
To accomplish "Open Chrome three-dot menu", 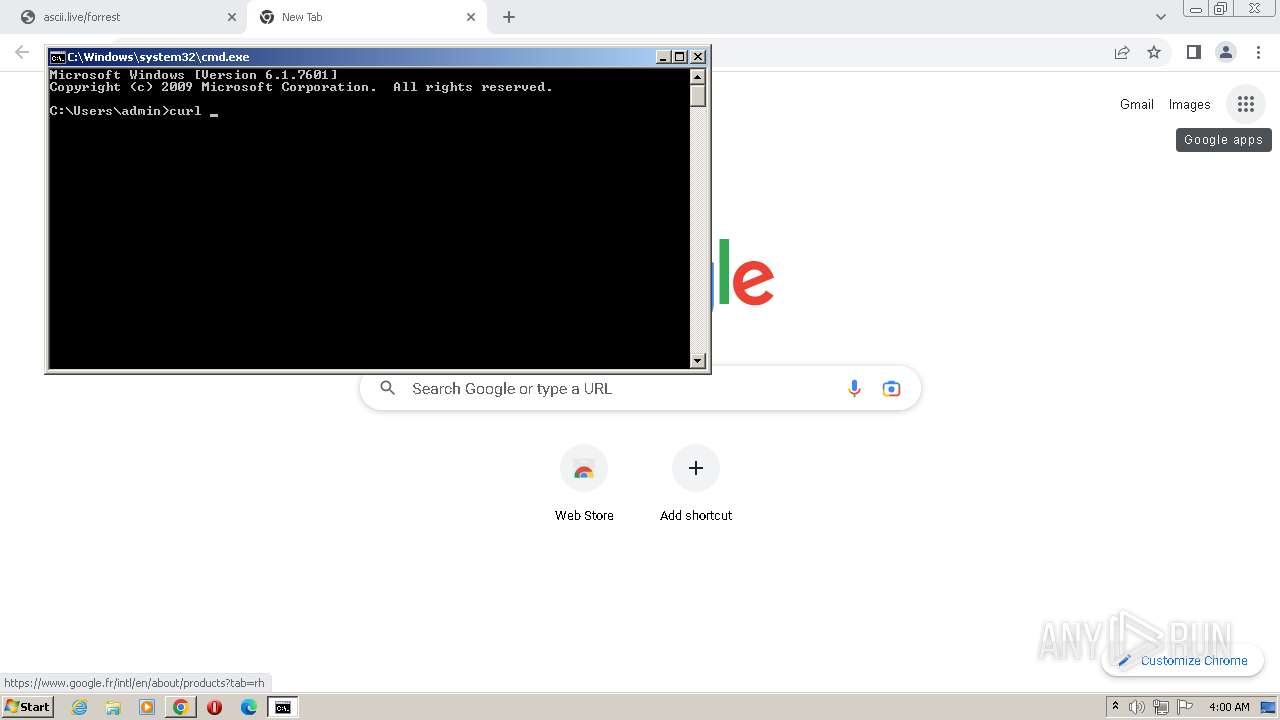I will [x=1258, y=52].
